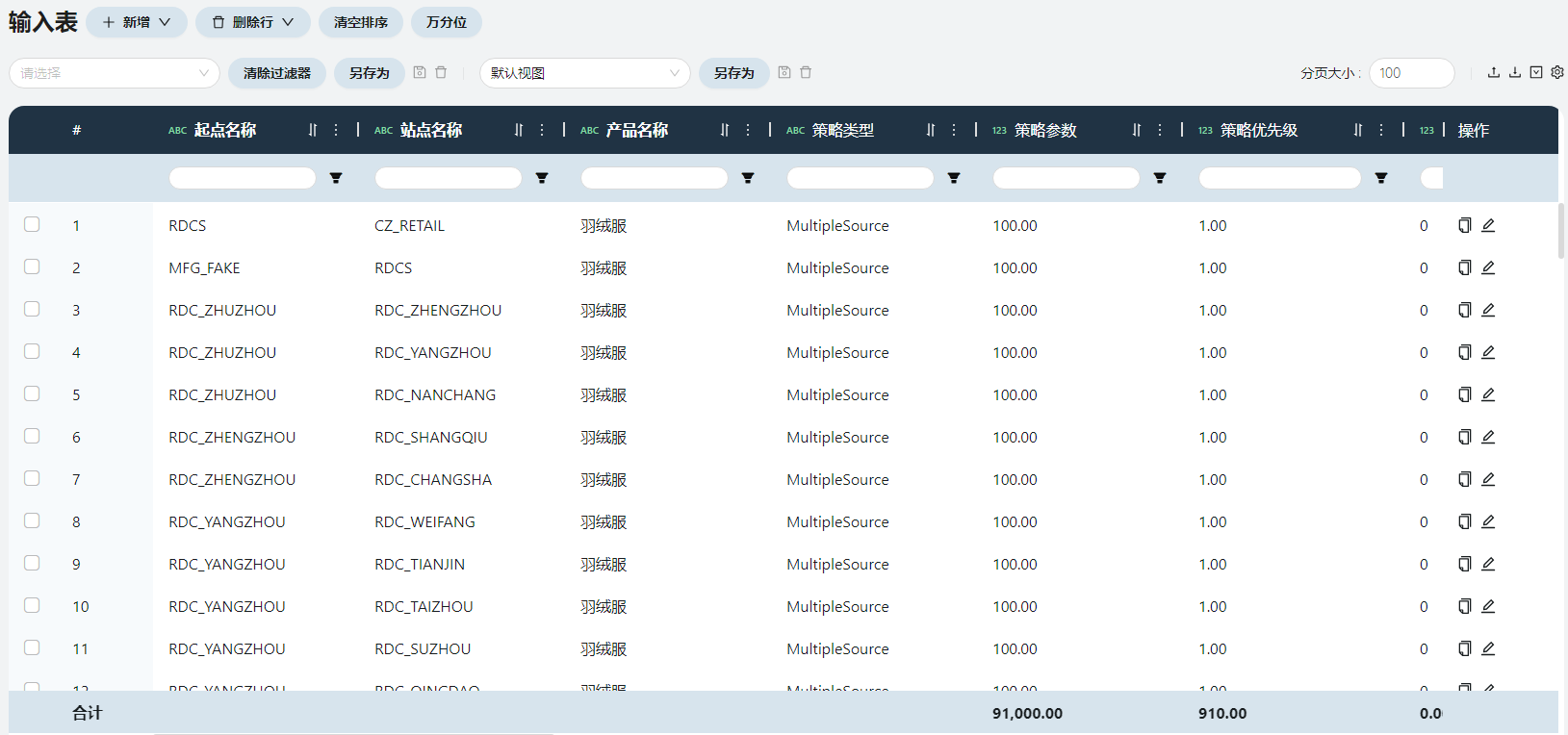1568x735 pixels.
Task: Select row 4 checkbox
Action: point(32,351)
